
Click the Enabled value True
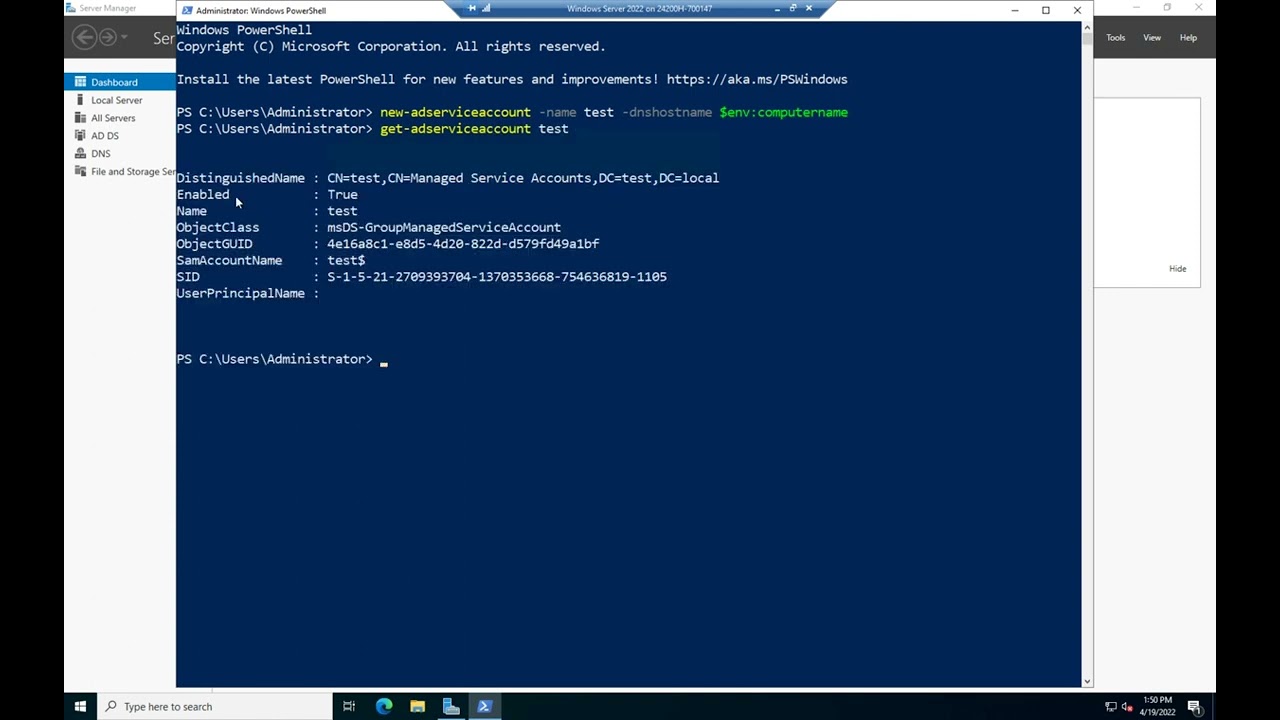[x=342, y=195]
